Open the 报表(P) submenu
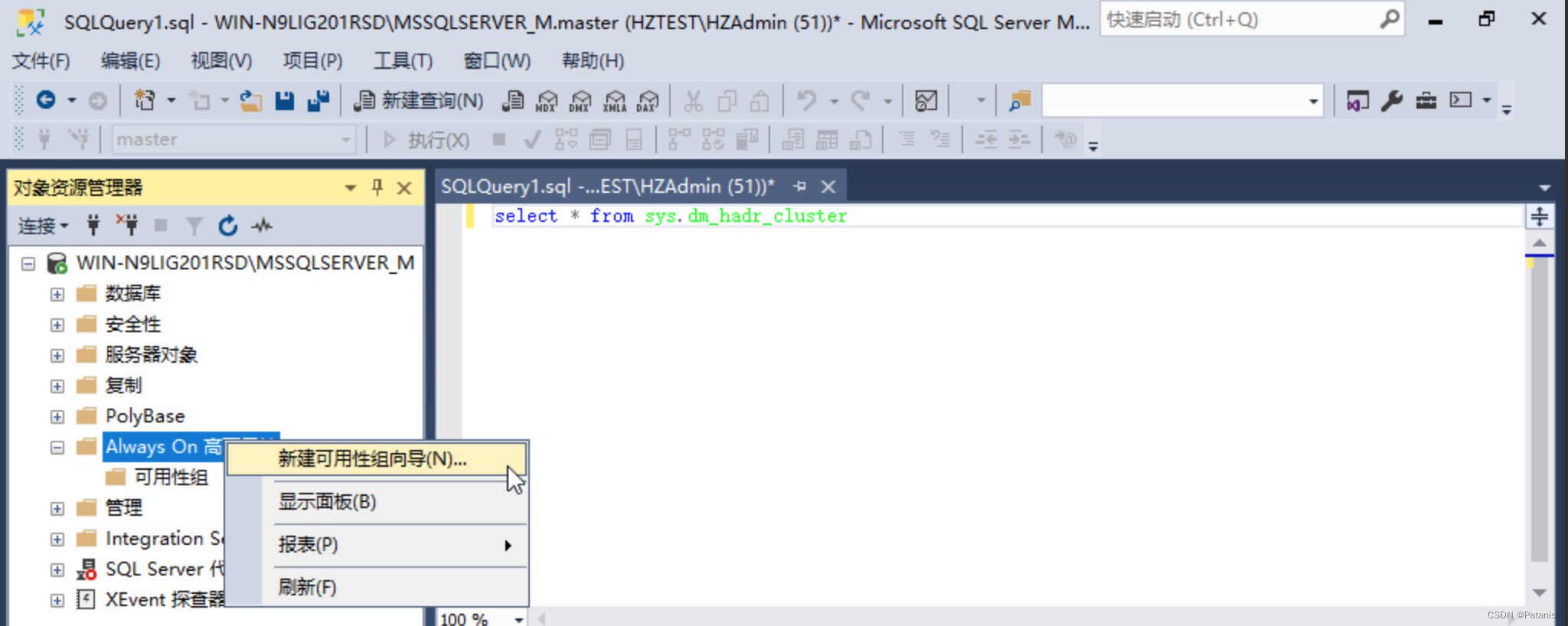Image resolution: width=1568 pixels, height=626 pixels. pyautogui.click(x=377, y=545)
